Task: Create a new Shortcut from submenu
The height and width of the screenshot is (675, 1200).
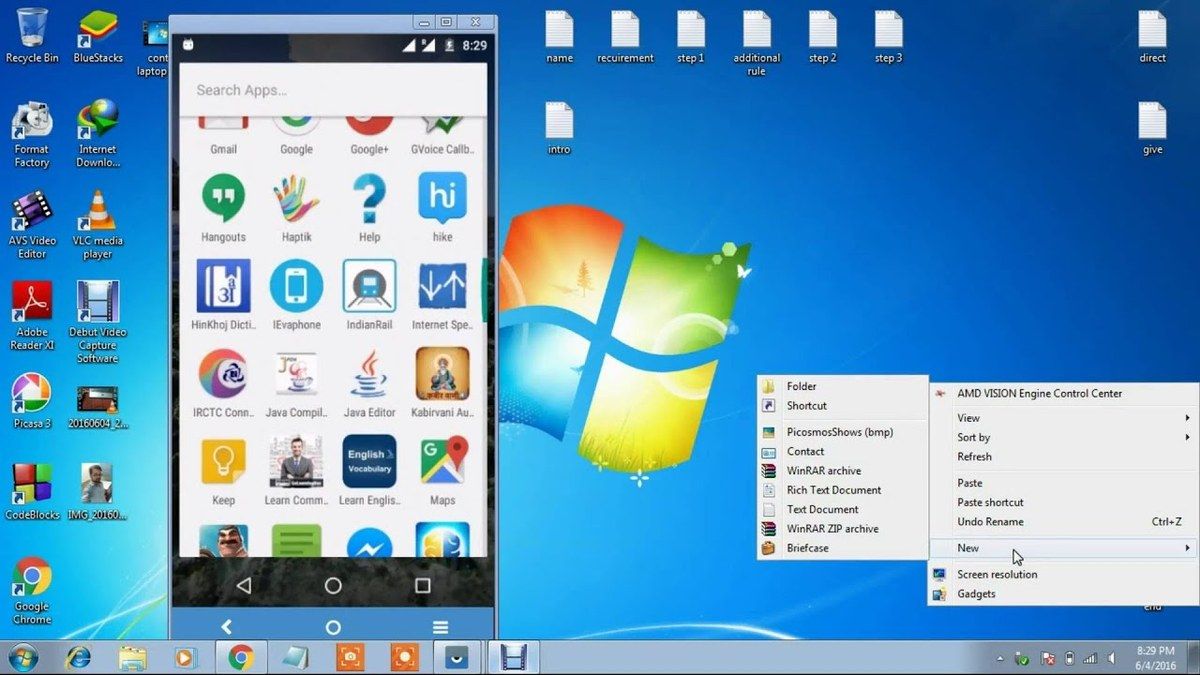Action: coord(842,406)
